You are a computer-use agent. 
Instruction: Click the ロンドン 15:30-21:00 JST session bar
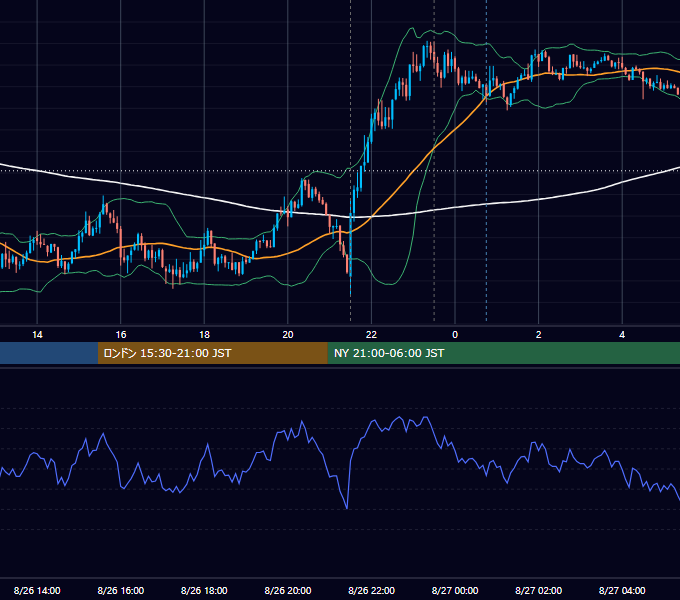212,353
